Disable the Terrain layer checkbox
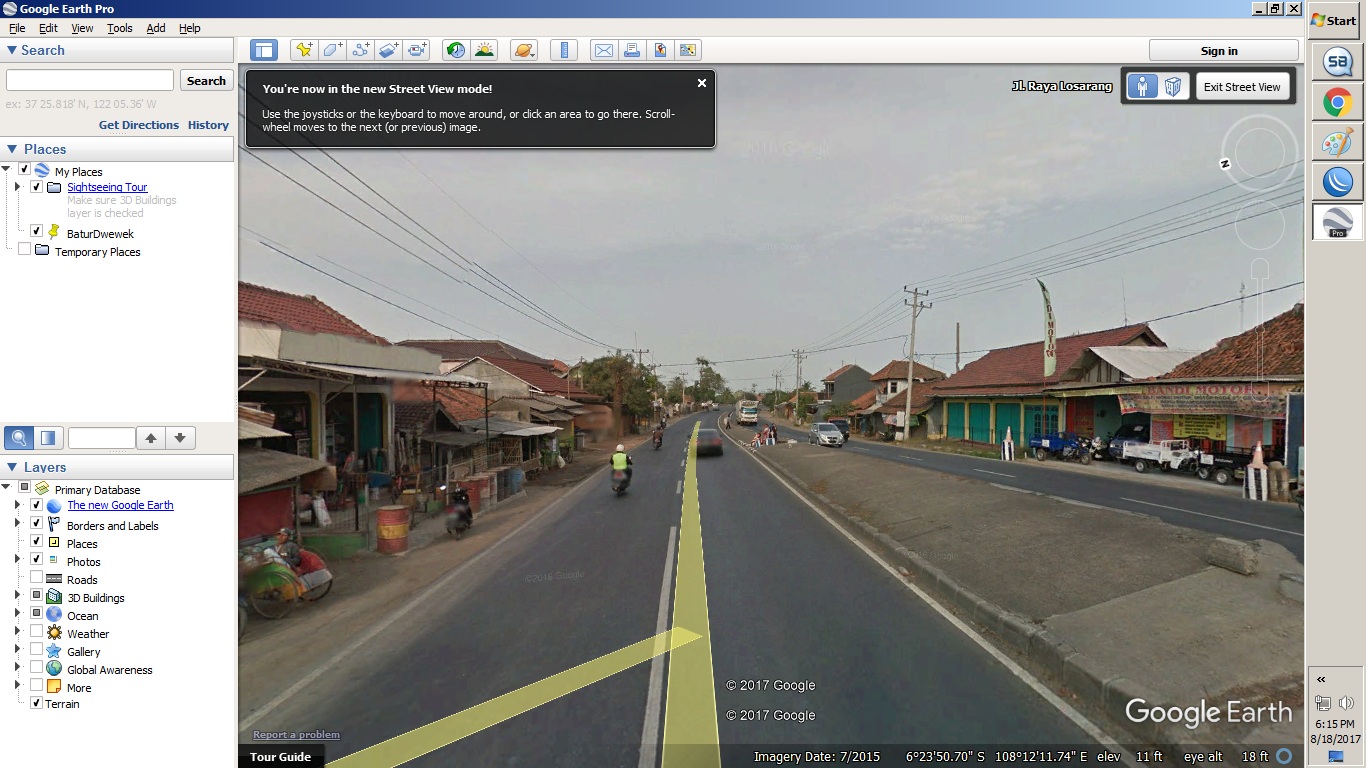 tap(37, 703)
